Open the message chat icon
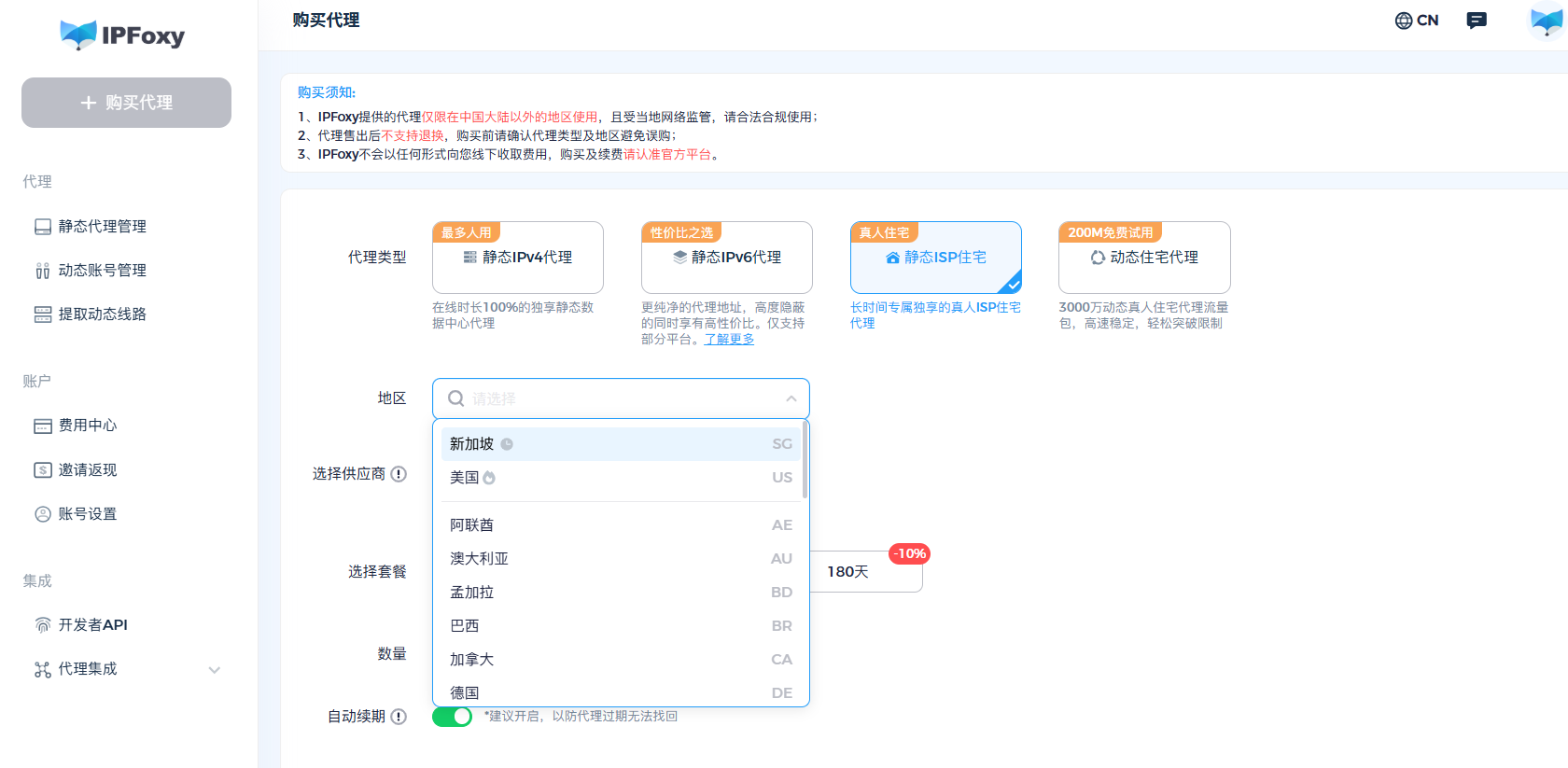1568x768 pixels. pos(1477,21)
